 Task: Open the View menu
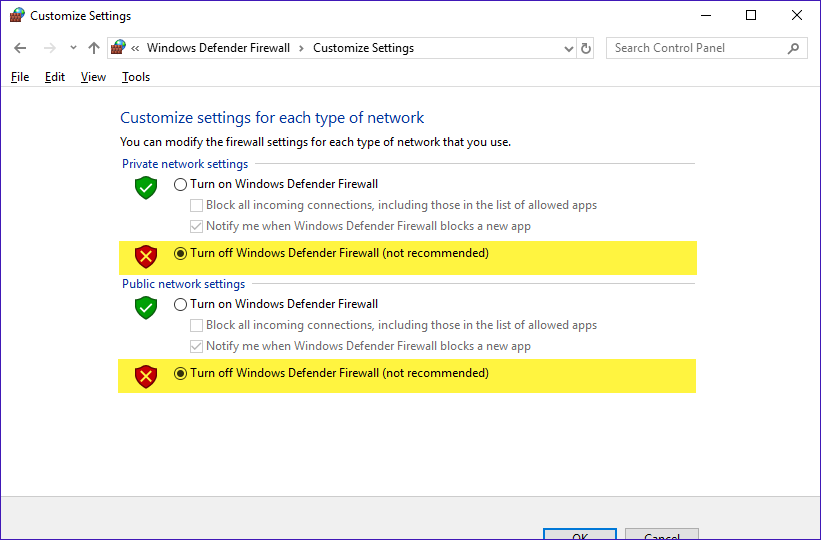(x=93, y=77)
